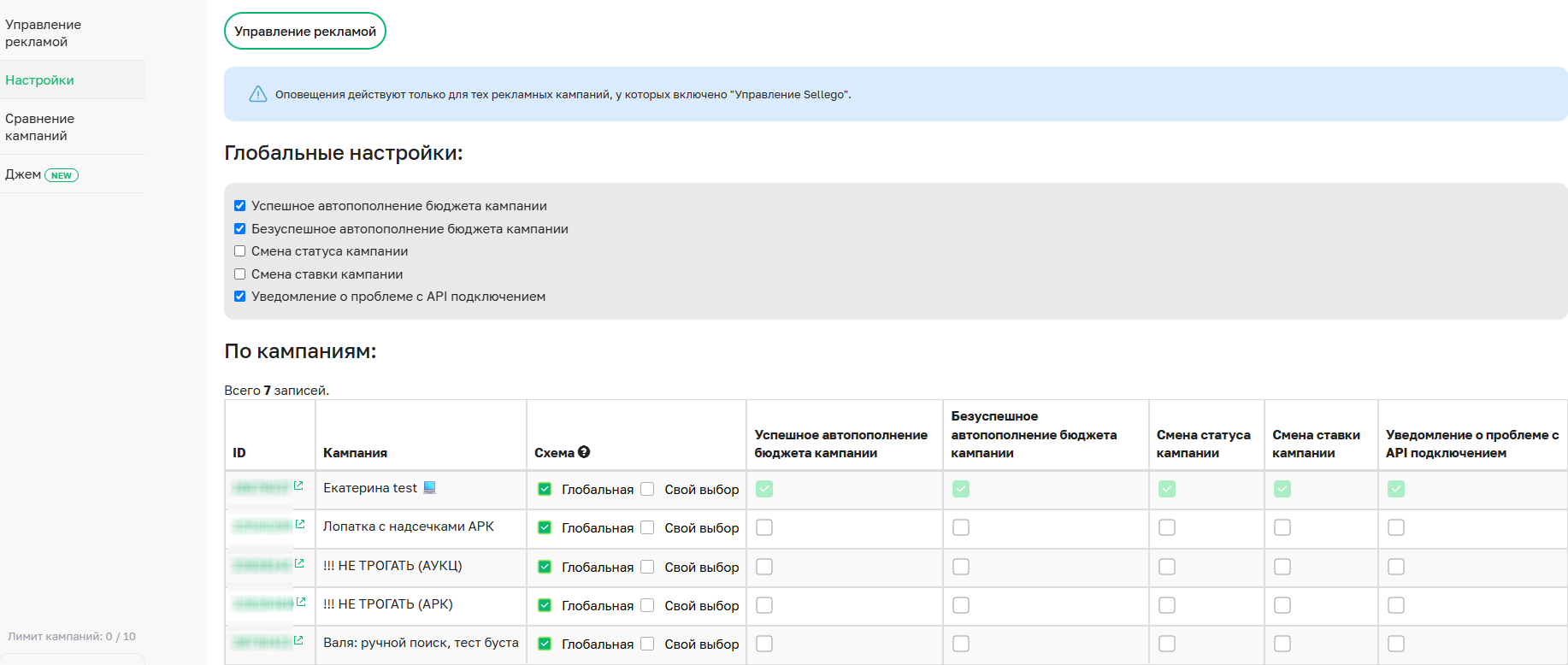Open Управление рекламой in the left sidebar
Image resolution: width=1568 pixels, height=665 pixels.
43,33
